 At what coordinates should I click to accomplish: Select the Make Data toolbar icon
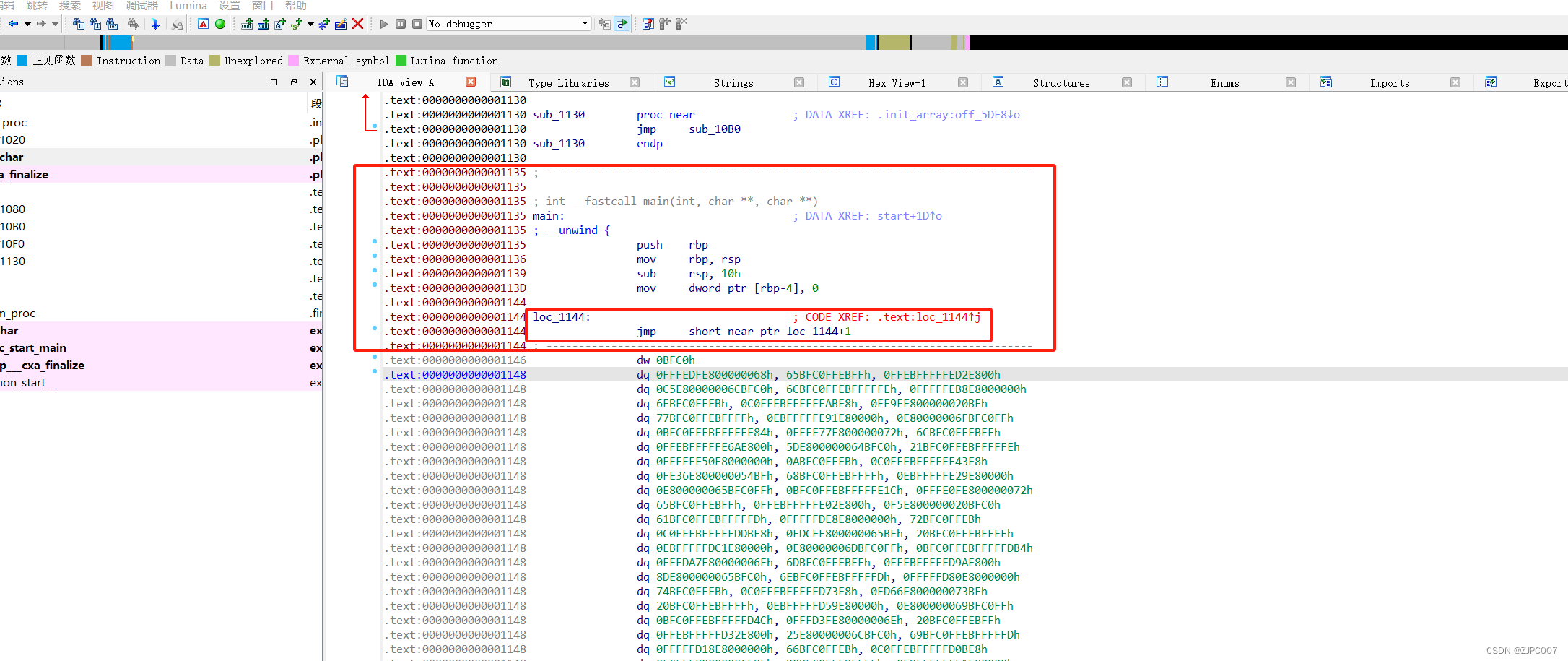[x=263, y=24]
